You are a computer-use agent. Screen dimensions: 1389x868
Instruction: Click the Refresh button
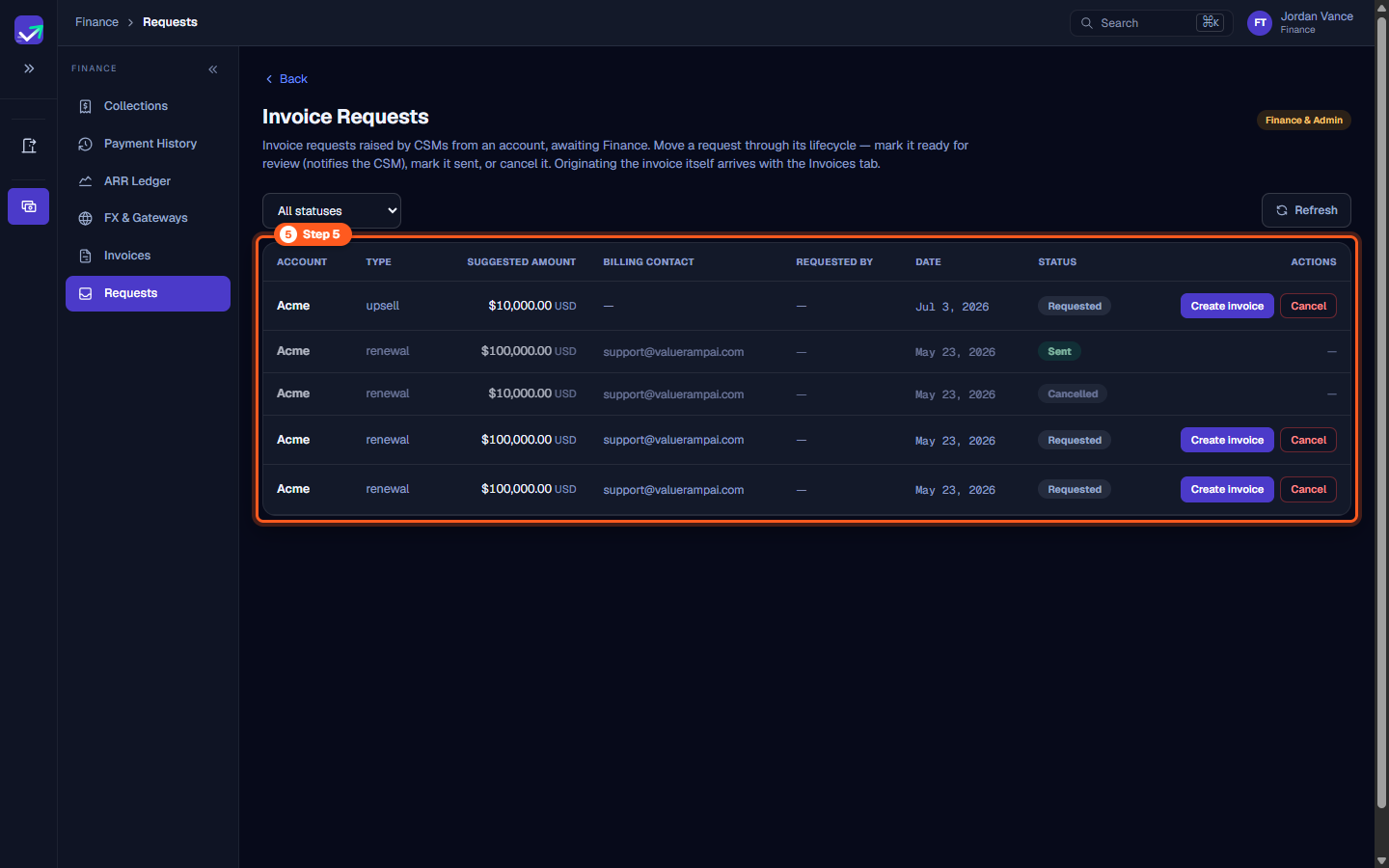tap(1306, 210)
